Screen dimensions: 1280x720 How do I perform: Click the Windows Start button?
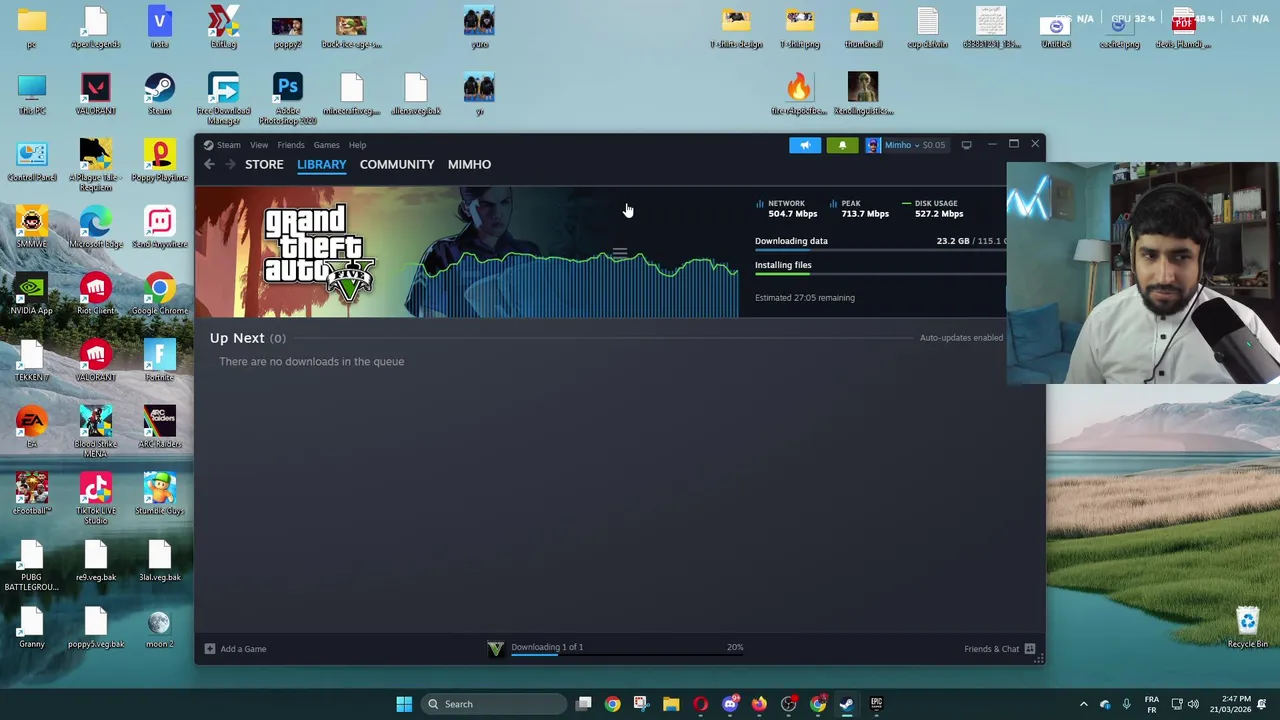point(404,704)
